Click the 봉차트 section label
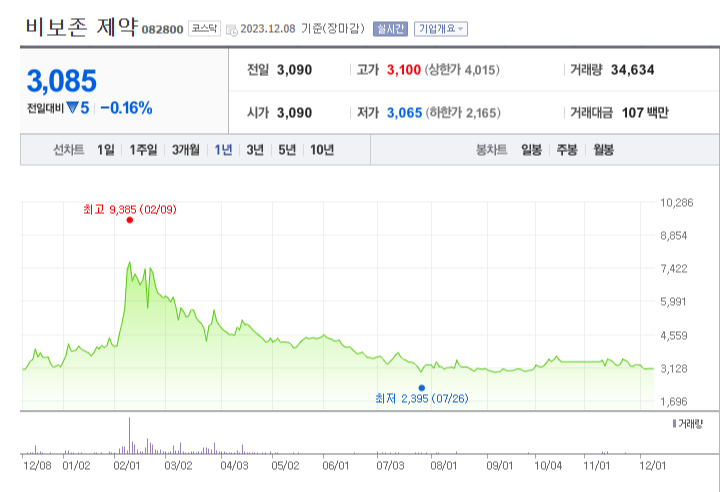 tap(491, 150)
